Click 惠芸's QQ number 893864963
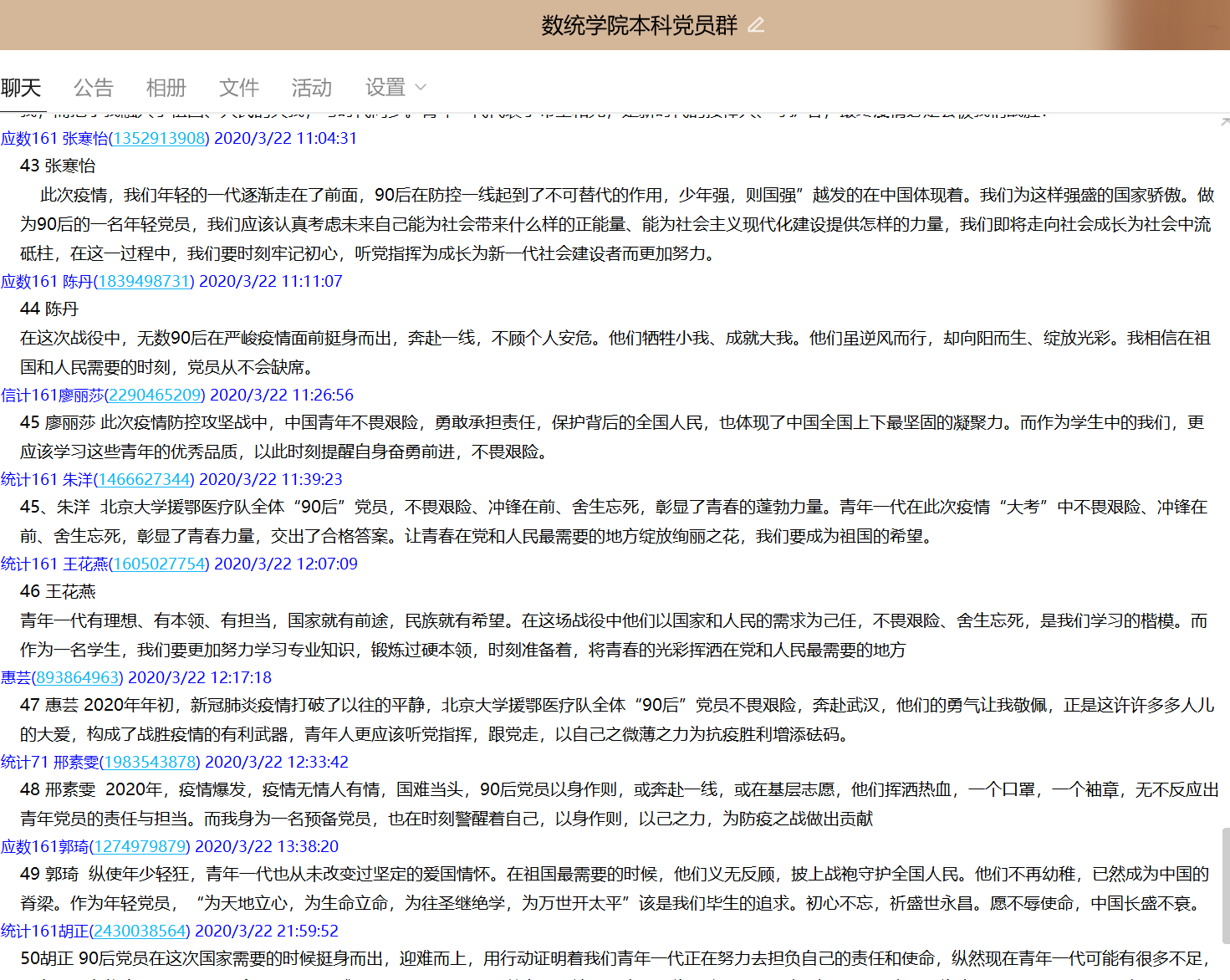The width and height of the screenshot is (1230, 980). 78,678
